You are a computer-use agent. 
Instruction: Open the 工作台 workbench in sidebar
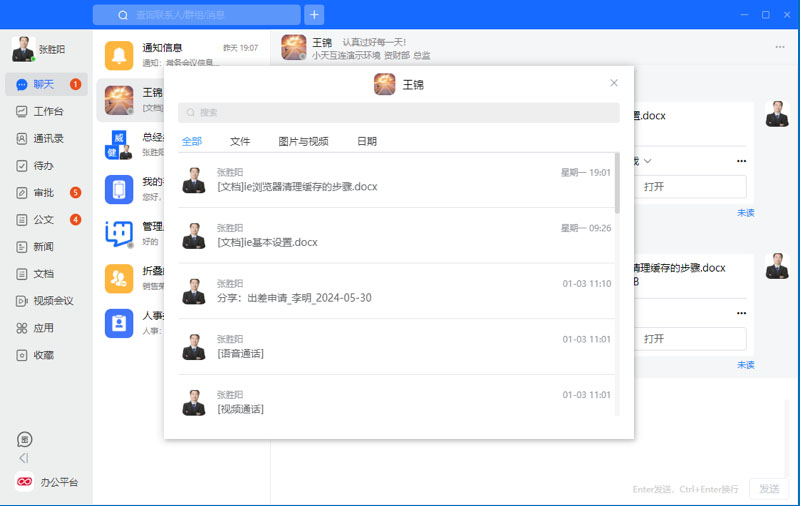tap(46, 111)
